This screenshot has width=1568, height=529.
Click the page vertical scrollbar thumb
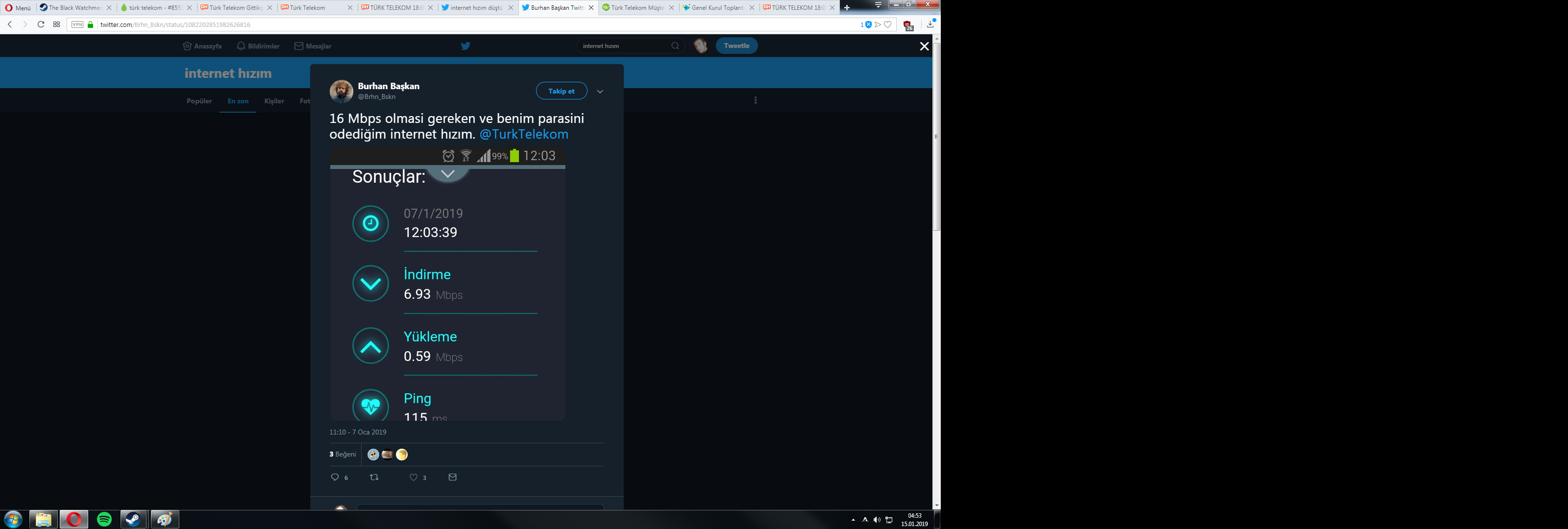936,137
